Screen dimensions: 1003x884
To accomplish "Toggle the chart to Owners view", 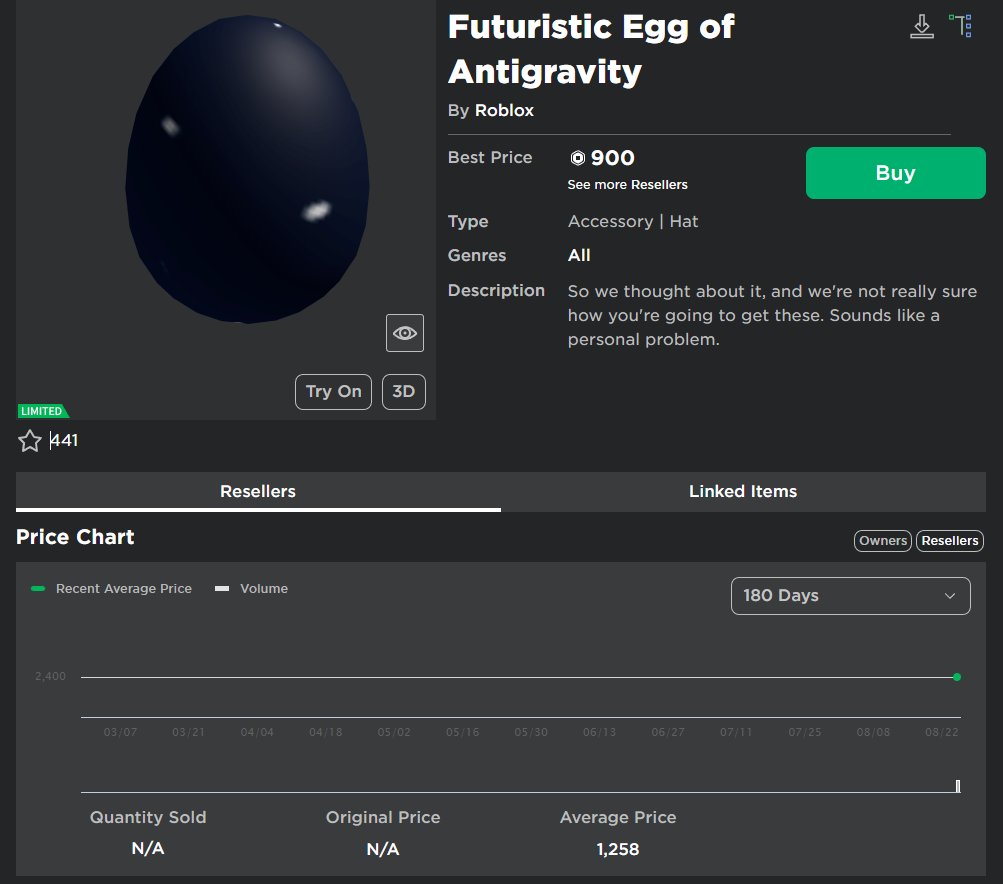I will (x=881, y=540).
